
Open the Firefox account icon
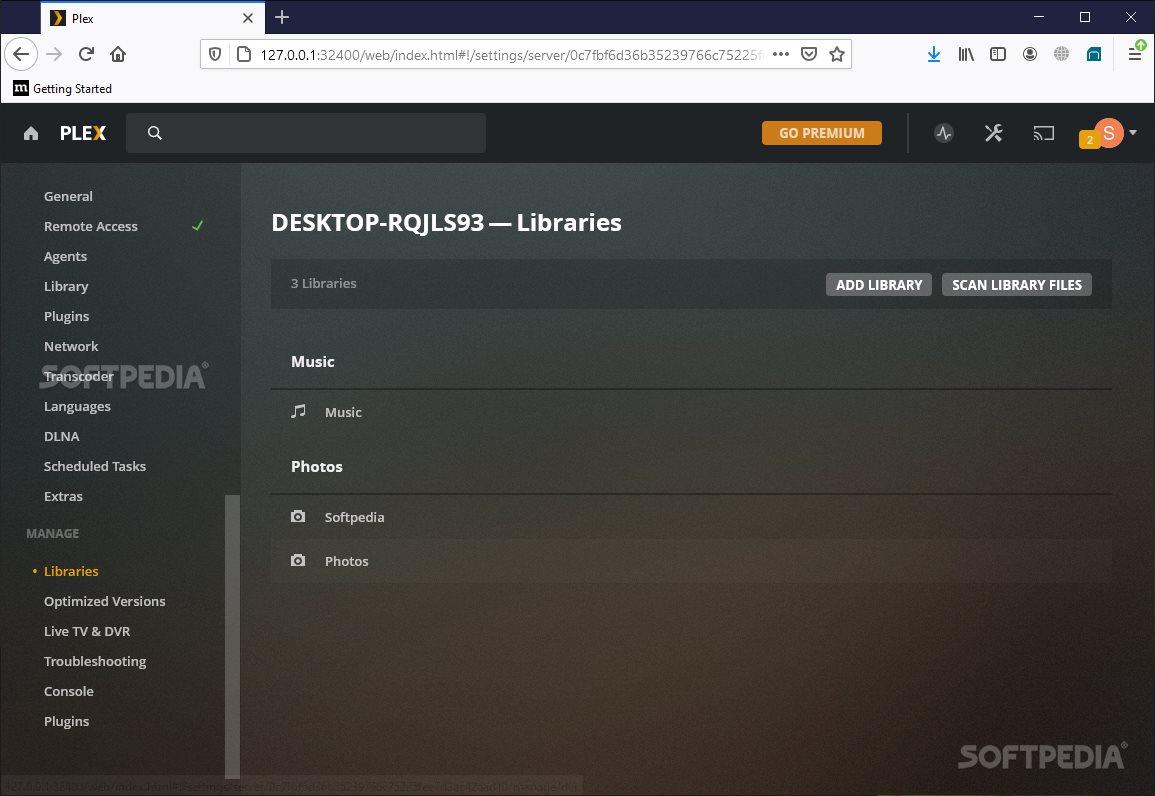pyautogui.click(x=1030, y=54)
